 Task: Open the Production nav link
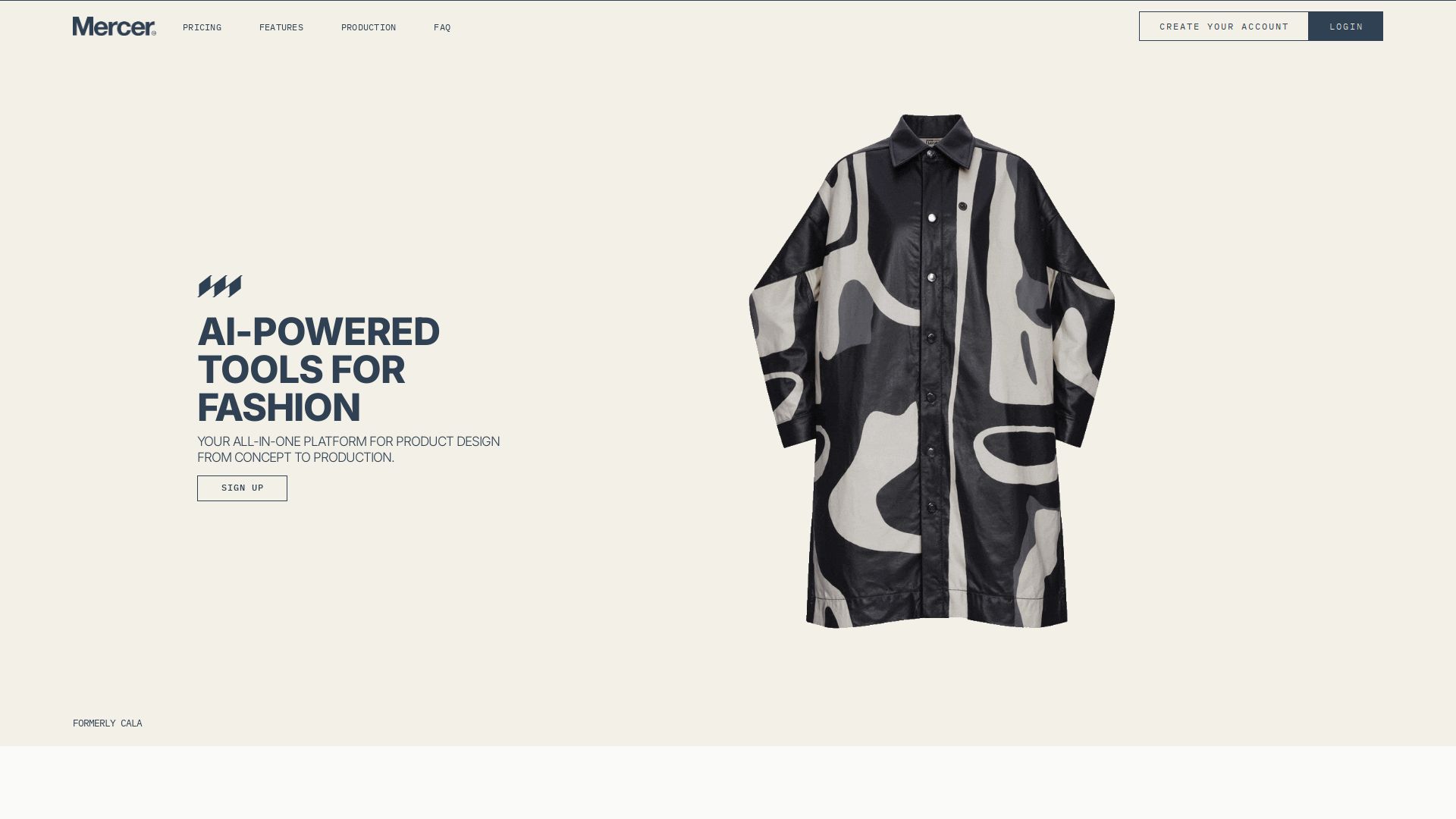click(369, 27)
